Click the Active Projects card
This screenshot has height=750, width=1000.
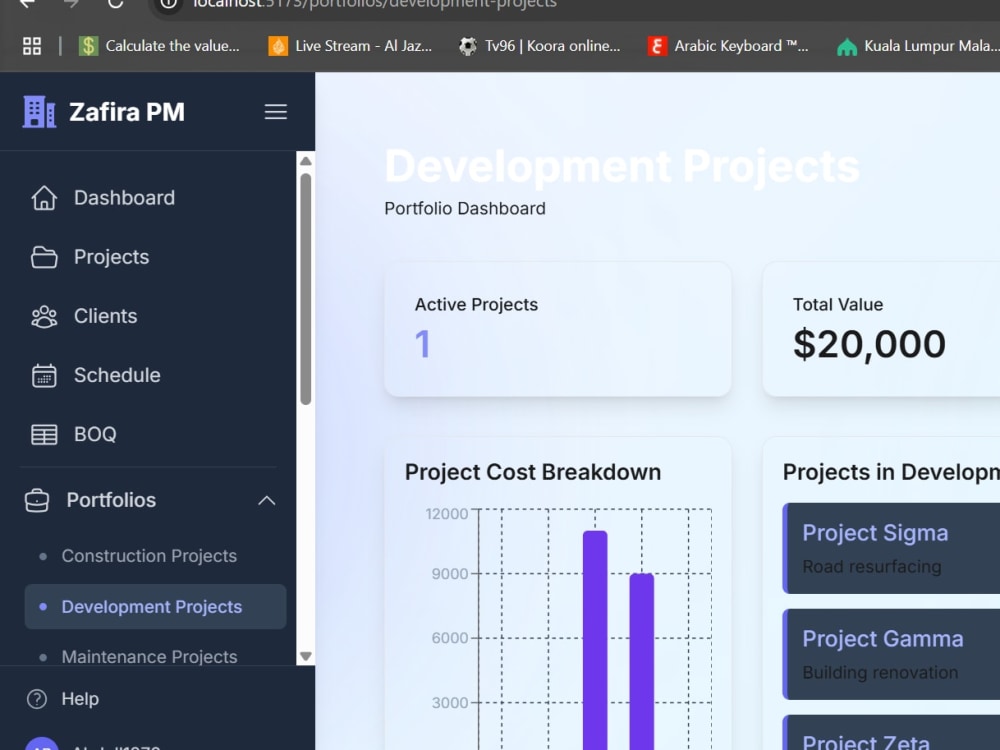click(557, 329)
